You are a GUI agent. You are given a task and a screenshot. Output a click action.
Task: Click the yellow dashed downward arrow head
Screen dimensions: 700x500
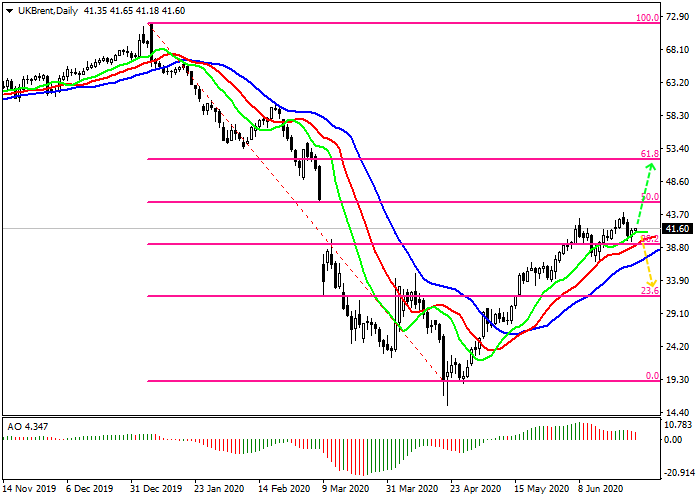[x=651, y=284]
